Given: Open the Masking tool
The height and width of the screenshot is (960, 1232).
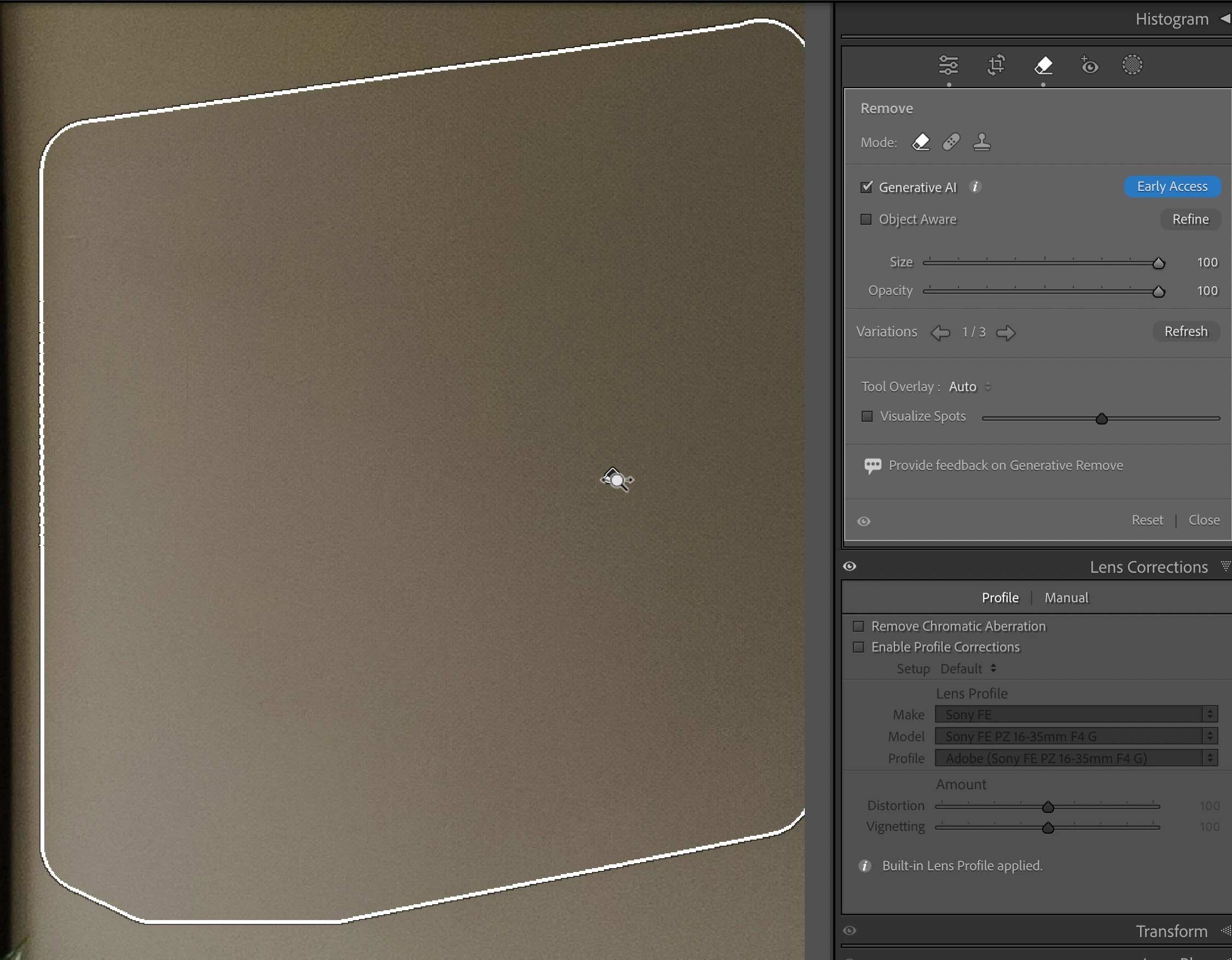Looking at the screenshot, I should 1131,65.
